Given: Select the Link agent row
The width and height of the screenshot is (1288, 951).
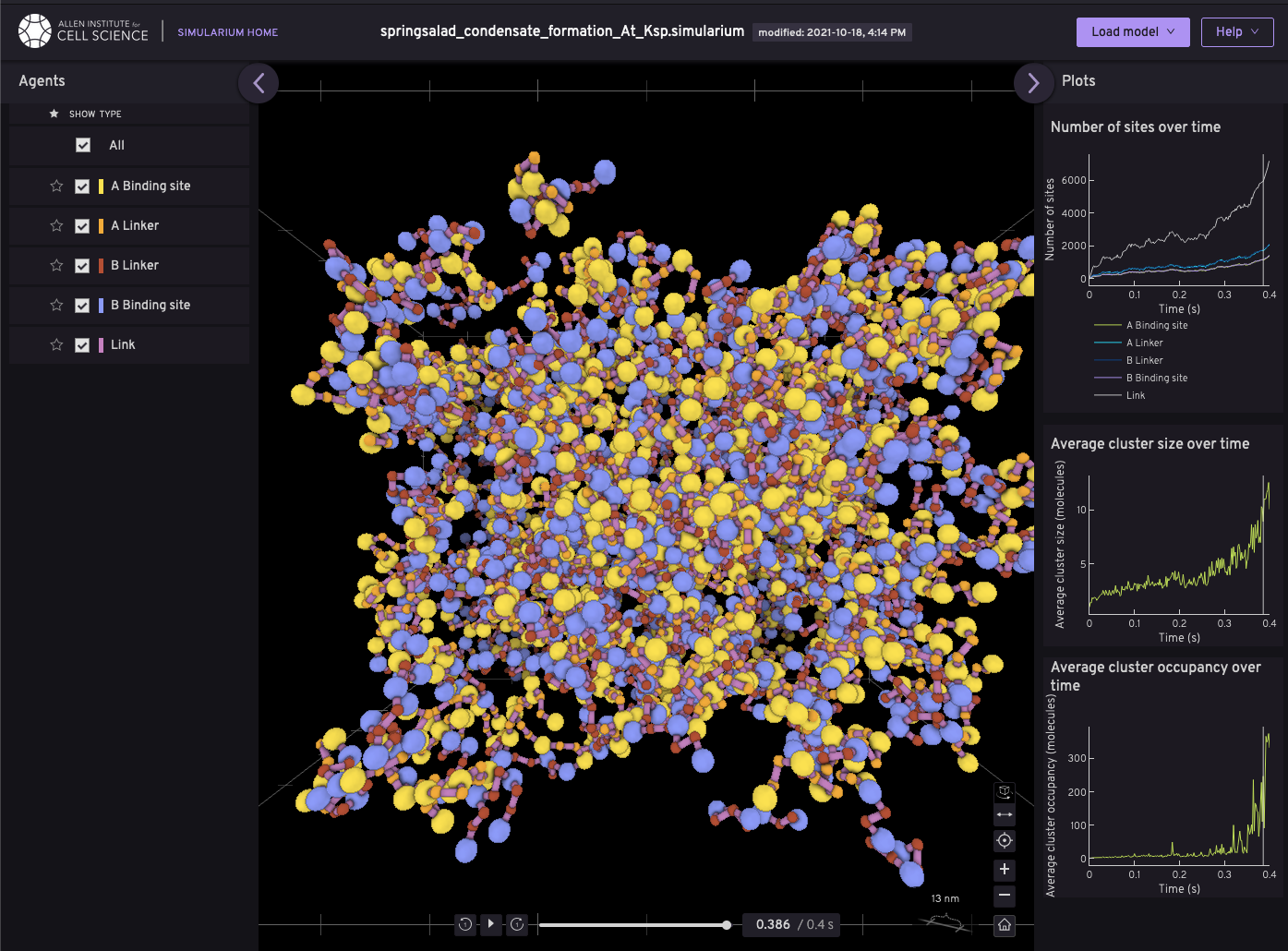Looking at the screenshot, I should [x=123, y=344].
